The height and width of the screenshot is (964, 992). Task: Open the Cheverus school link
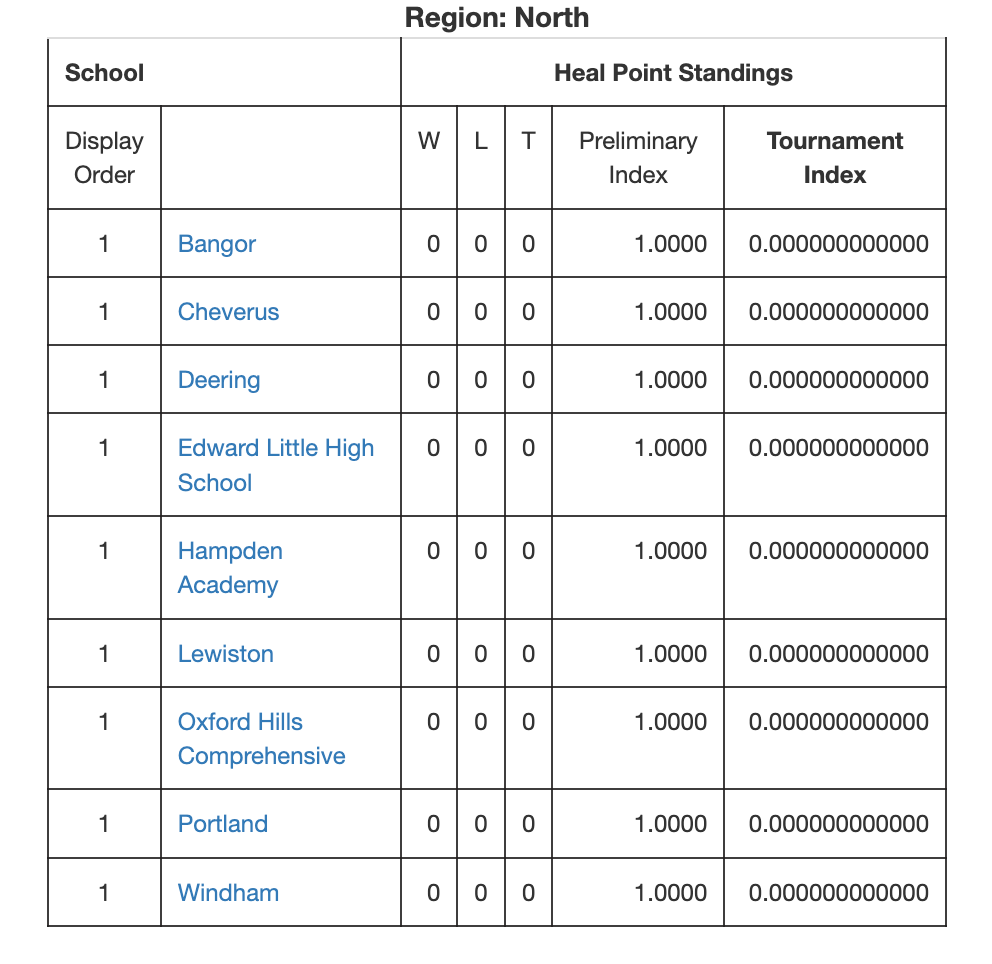[x=228, y=312]
